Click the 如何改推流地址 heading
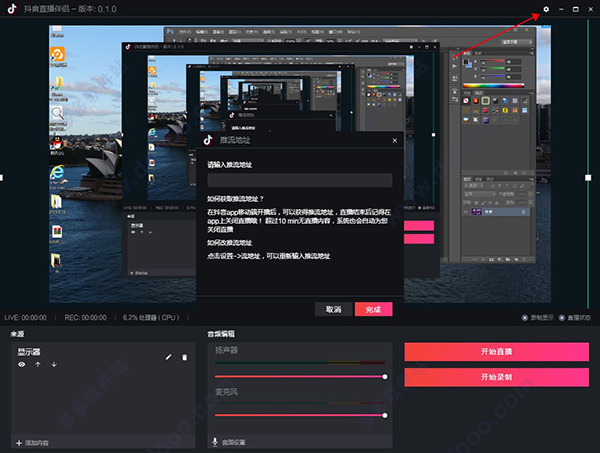 (230, 243)
